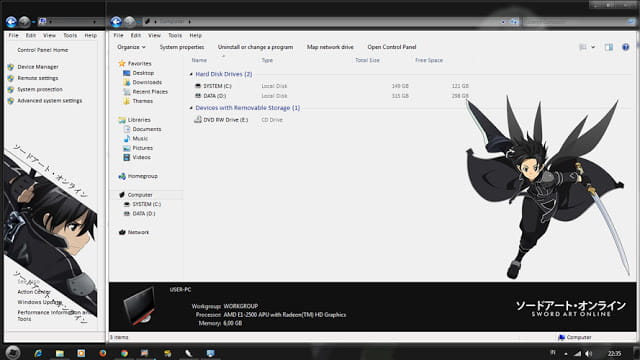Open the volume speaker tray icon
The height and width of the screenshot is (360, 640).
[588, 353]
